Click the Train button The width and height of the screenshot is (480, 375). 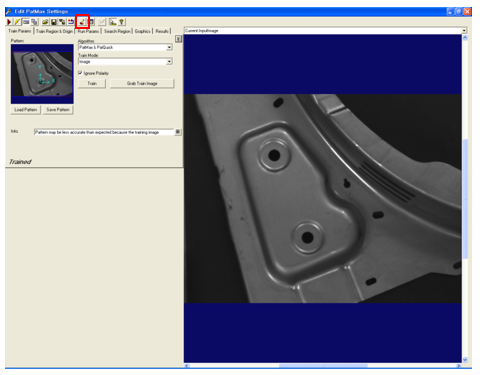[x=92, y=83]
